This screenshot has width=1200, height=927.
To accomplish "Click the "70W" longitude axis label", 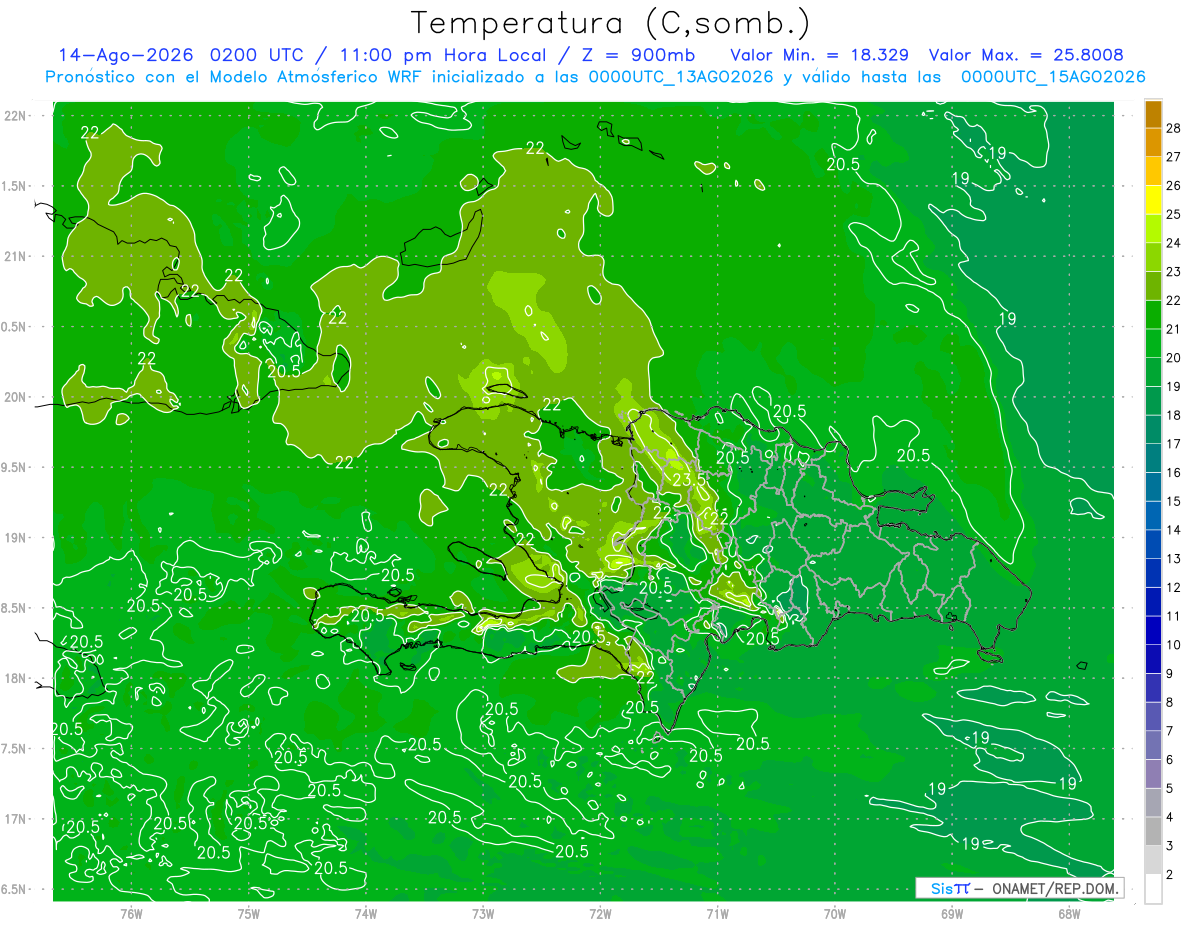I will pyautogui.click(x=835, y=913).
